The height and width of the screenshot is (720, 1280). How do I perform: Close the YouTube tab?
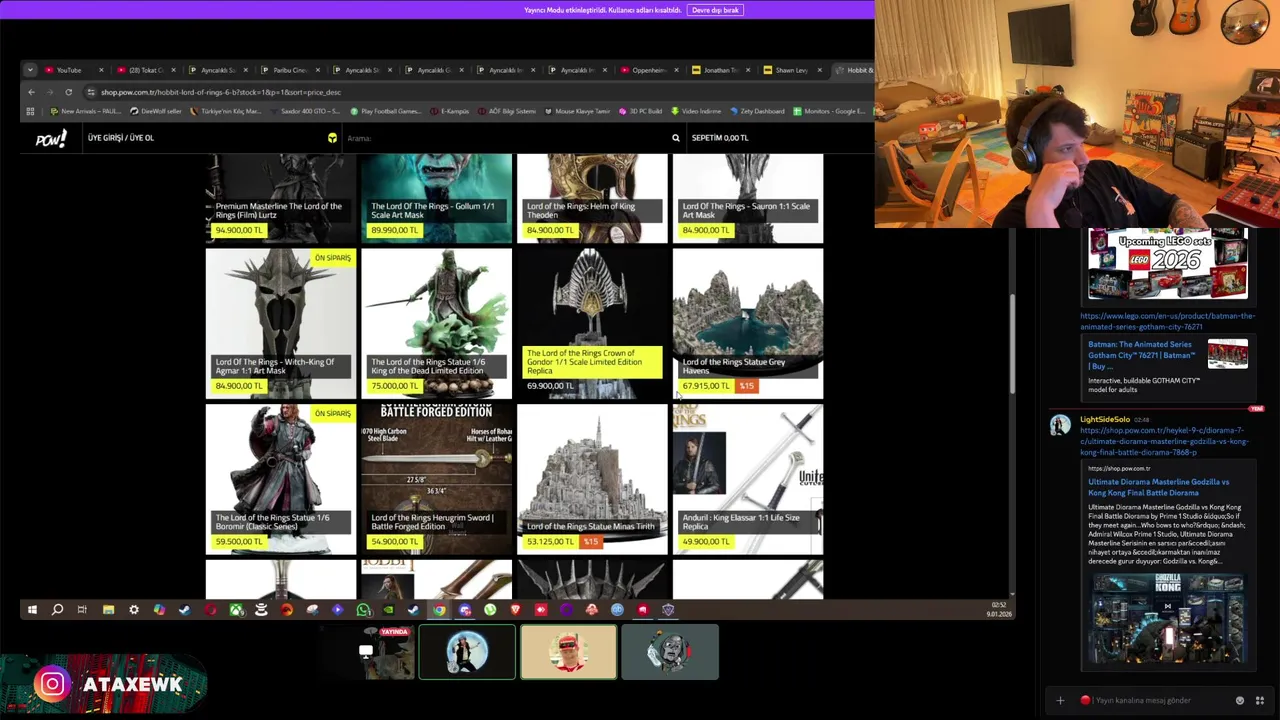(x=101, y=70)
